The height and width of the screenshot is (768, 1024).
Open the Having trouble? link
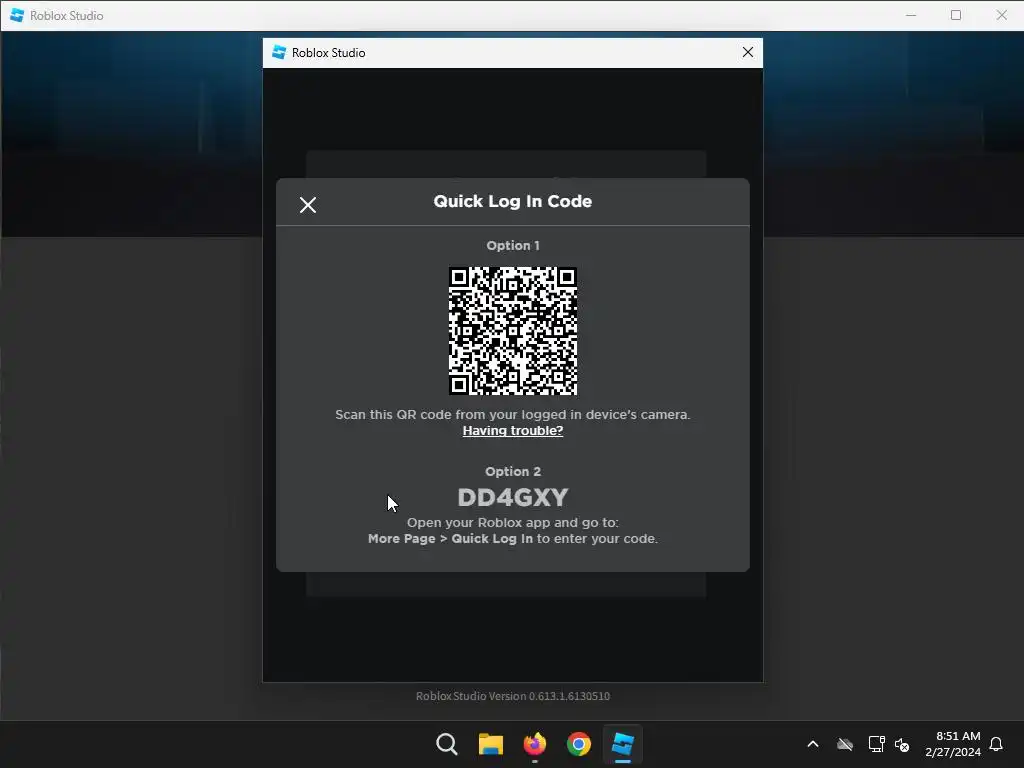click(513, 430)
